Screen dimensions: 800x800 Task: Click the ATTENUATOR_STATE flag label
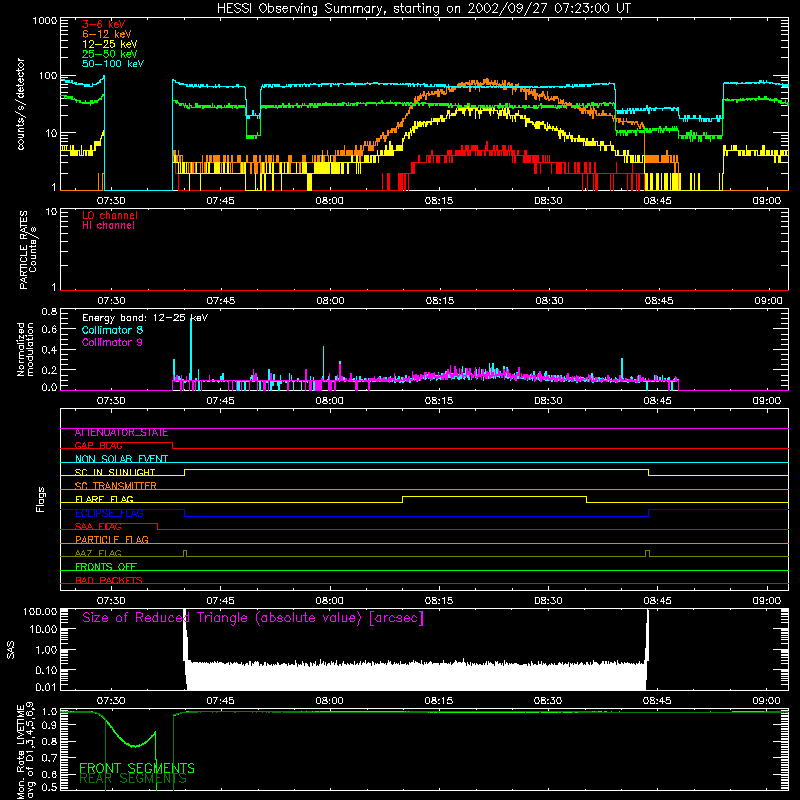(x=121, y=433)
